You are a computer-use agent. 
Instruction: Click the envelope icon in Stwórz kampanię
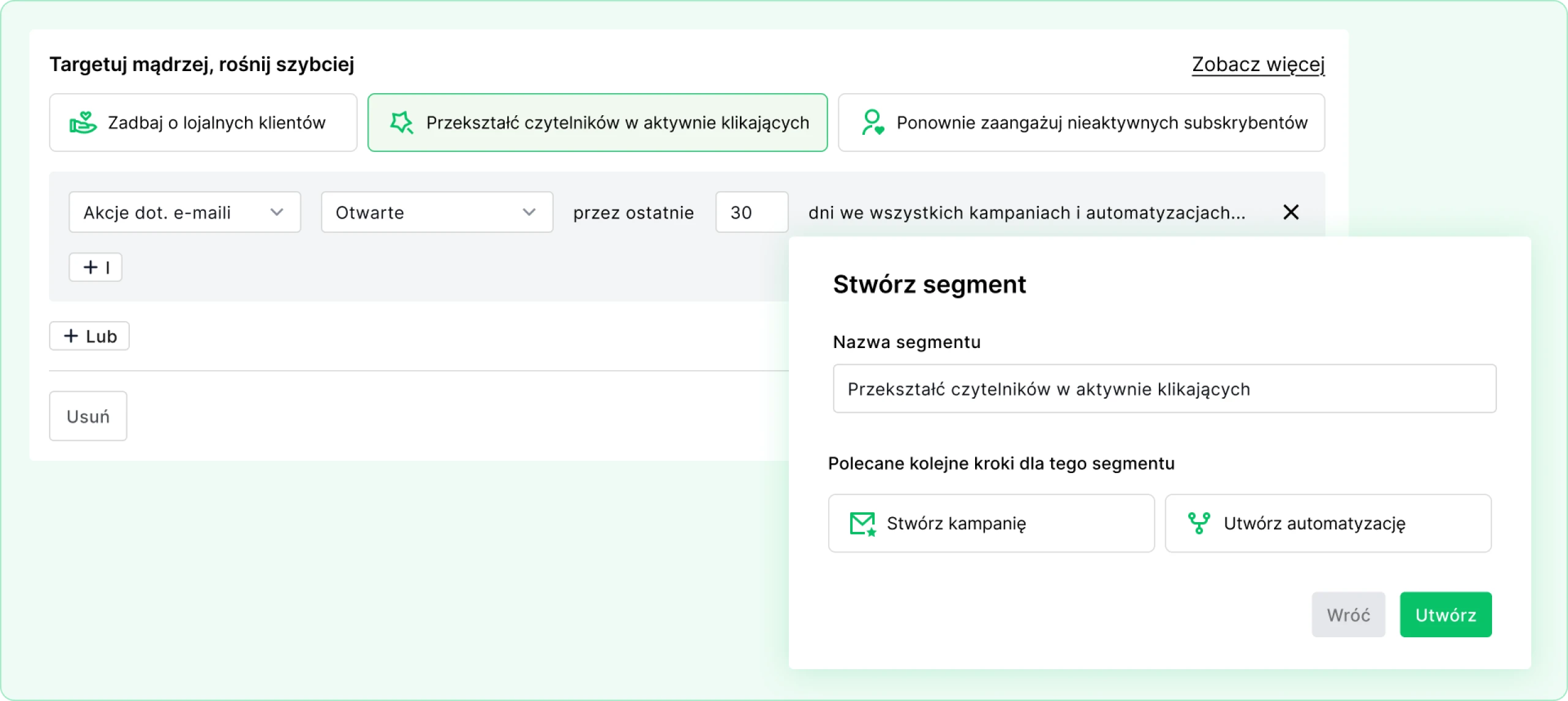(x=863, y=524)
